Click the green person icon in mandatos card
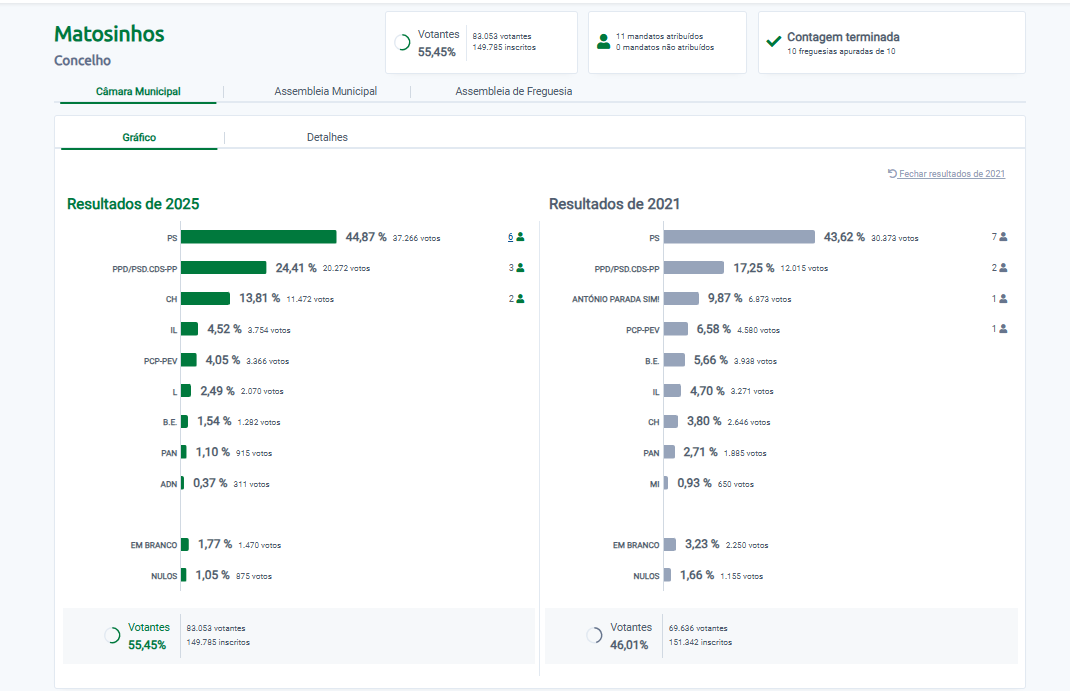This screenshot has width=1070, height=691. coord(603,42)
